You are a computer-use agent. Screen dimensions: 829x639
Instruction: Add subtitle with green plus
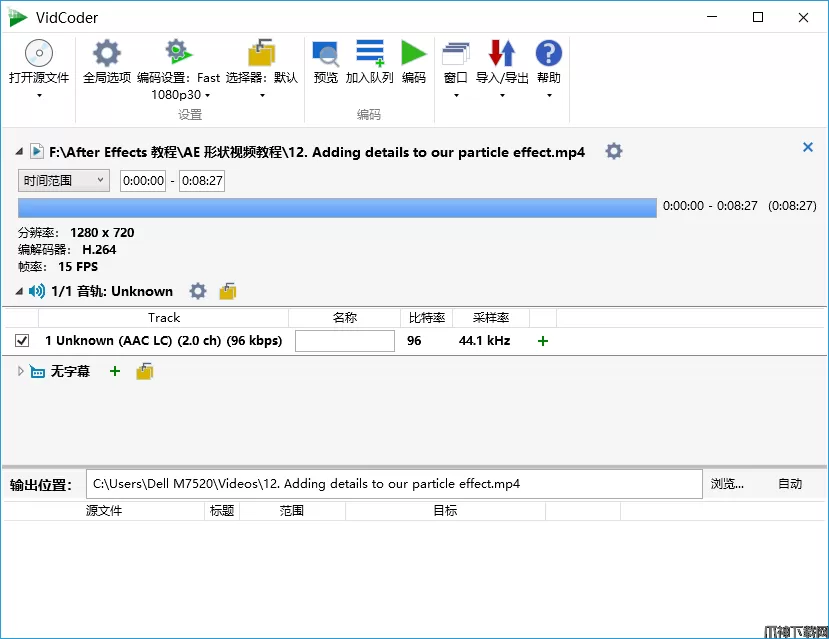115,371
